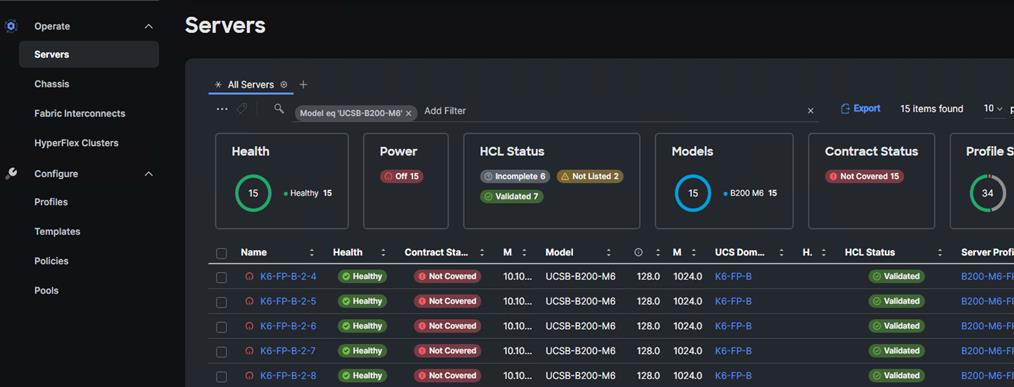Click Not Covered badge in K6-FP-B-2-6 row
The image size is (1014, 387).
click(448, 326)
